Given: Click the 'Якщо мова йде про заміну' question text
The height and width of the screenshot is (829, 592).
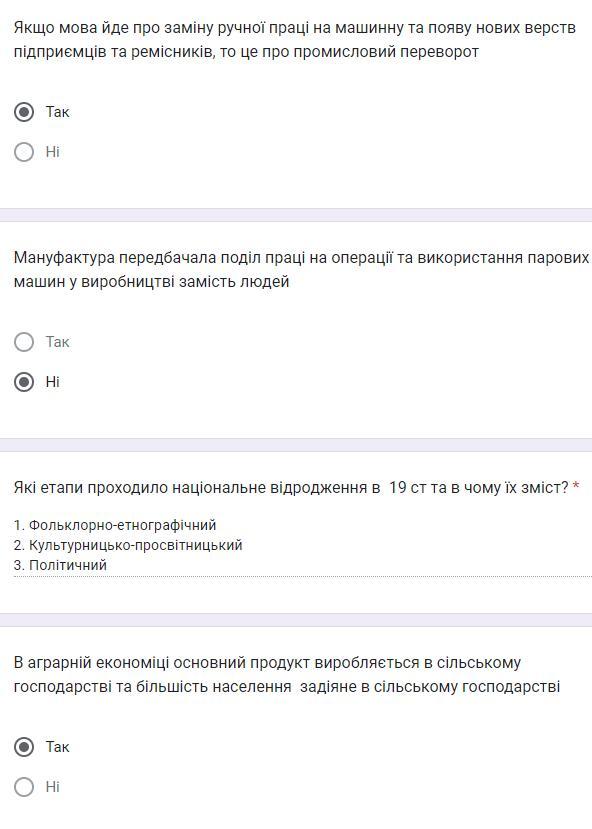Looking at the screenshot, I should pyautogui.click(x=294, y=40).
